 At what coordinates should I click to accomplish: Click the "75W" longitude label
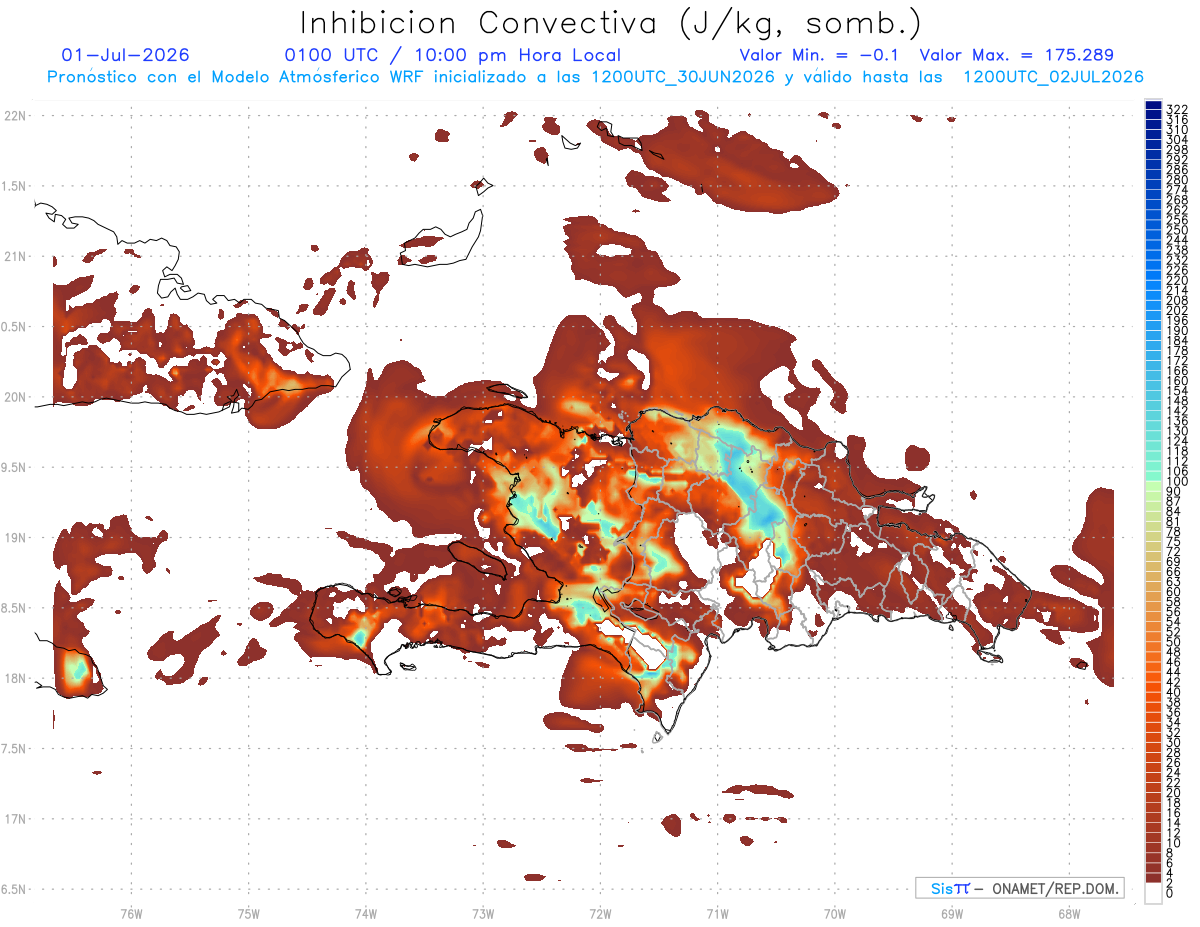pos(248,913)
